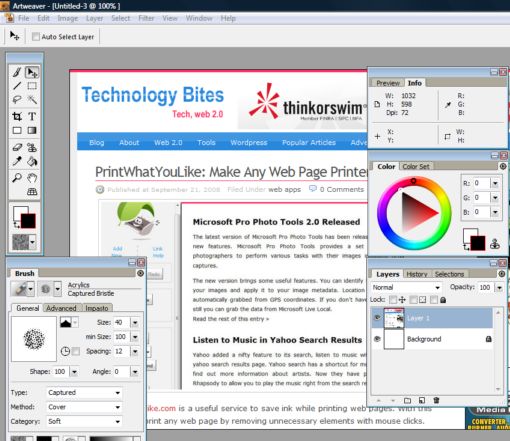Select the Text tool

tap(32, 116)
